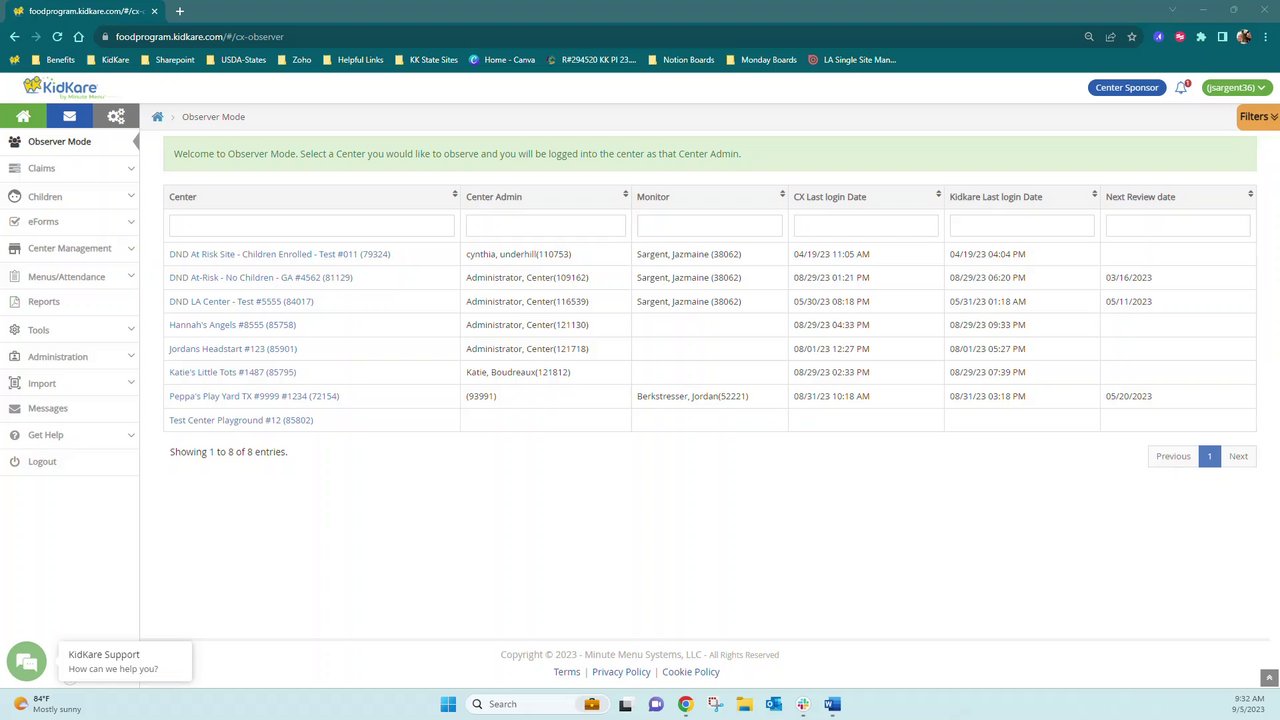Expand the Children sidebar menu
1280x720 pixels.
[x=70, y=197]
